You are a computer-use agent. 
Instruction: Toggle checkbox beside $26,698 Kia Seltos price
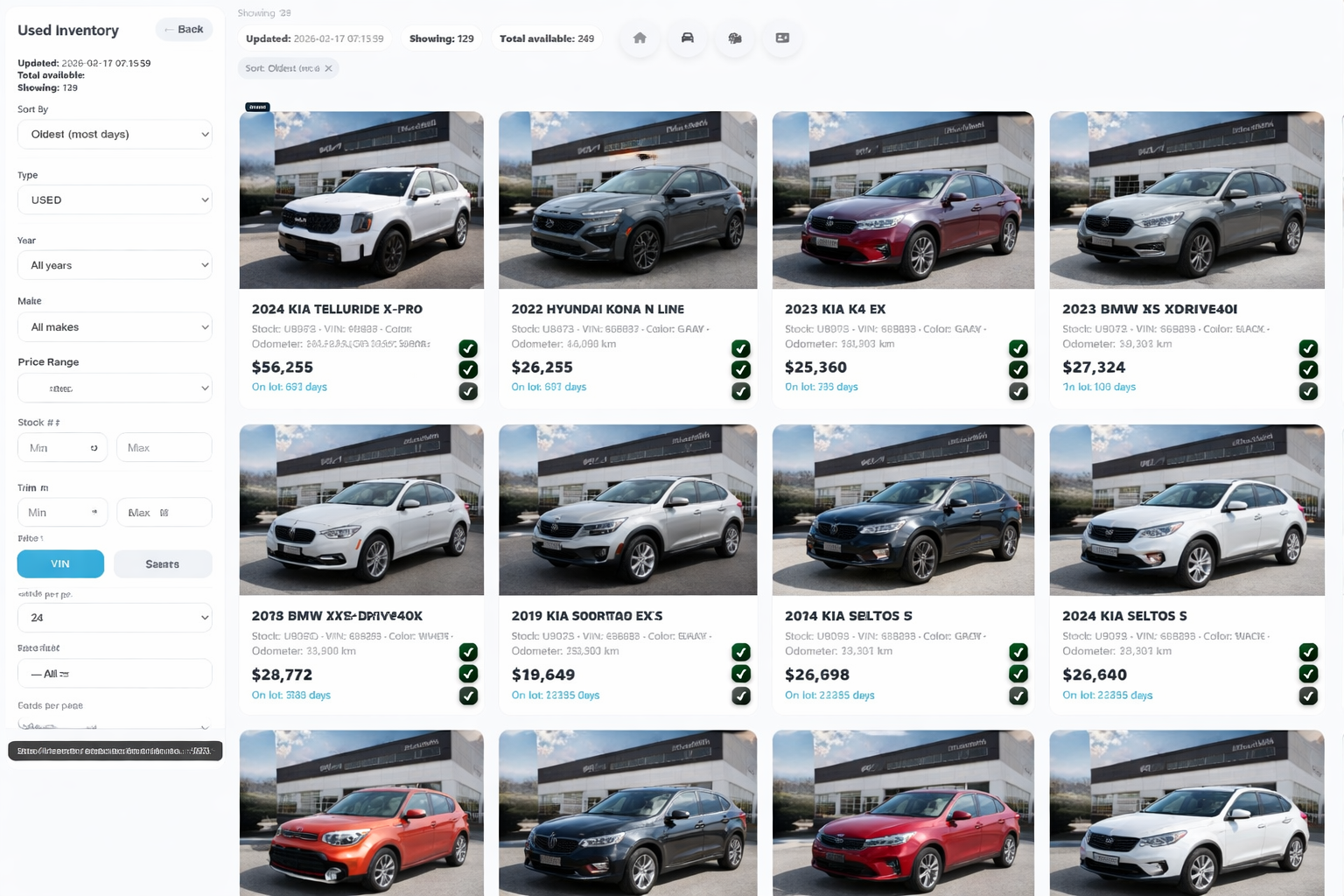[1018, 674]
